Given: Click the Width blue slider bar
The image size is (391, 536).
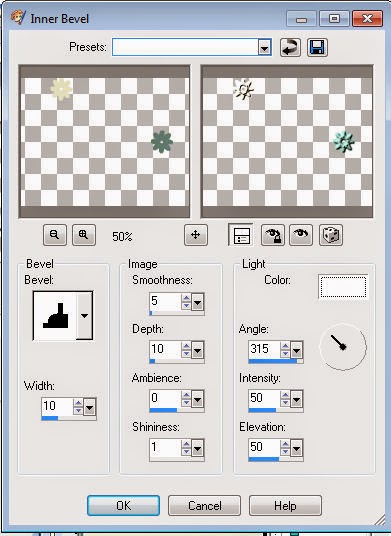Looking at the screenshot, I should click(50, 418).
